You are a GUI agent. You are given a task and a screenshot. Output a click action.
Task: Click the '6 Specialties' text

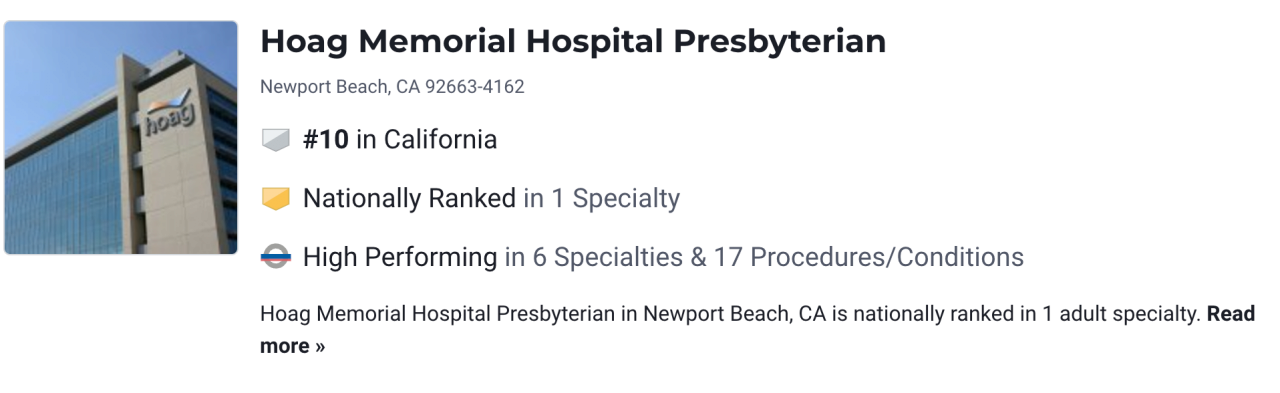pyautogui.click(x=607, y=257)
